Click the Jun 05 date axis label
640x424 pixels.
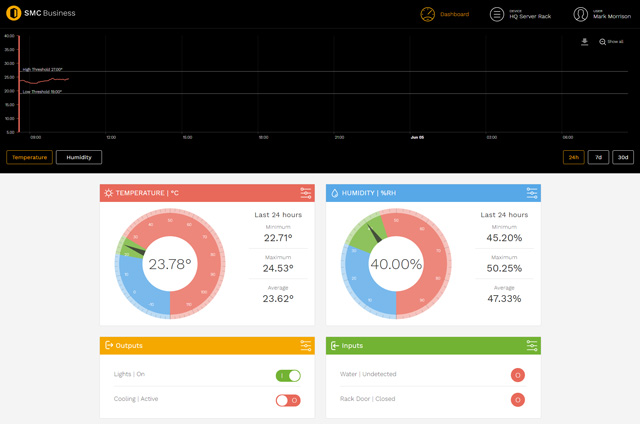point(417,138)
